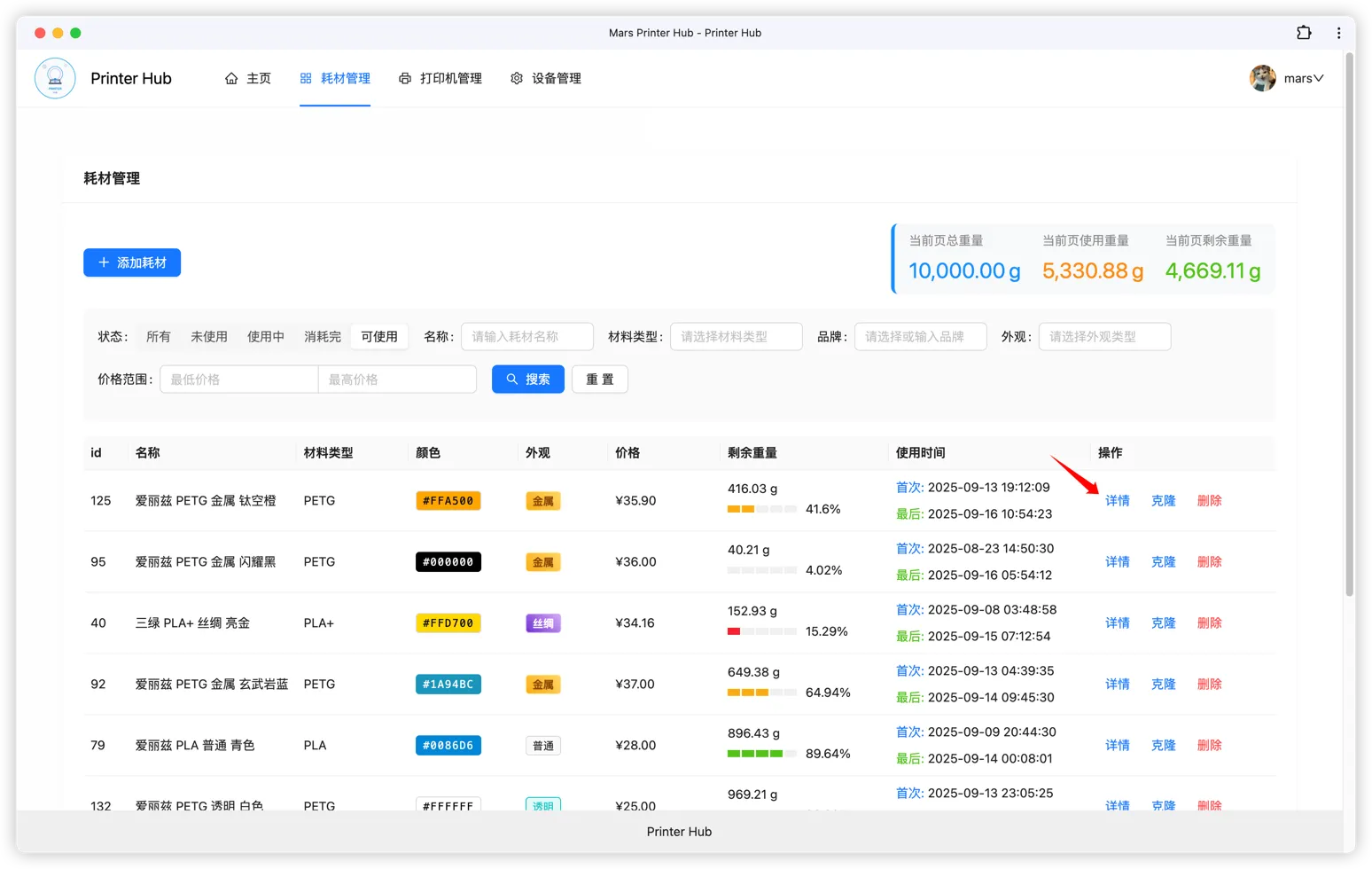Select the 所有 status filter
Image resolution: width=1372 pixels, height=869 pixels.
(x=159, y=337)
